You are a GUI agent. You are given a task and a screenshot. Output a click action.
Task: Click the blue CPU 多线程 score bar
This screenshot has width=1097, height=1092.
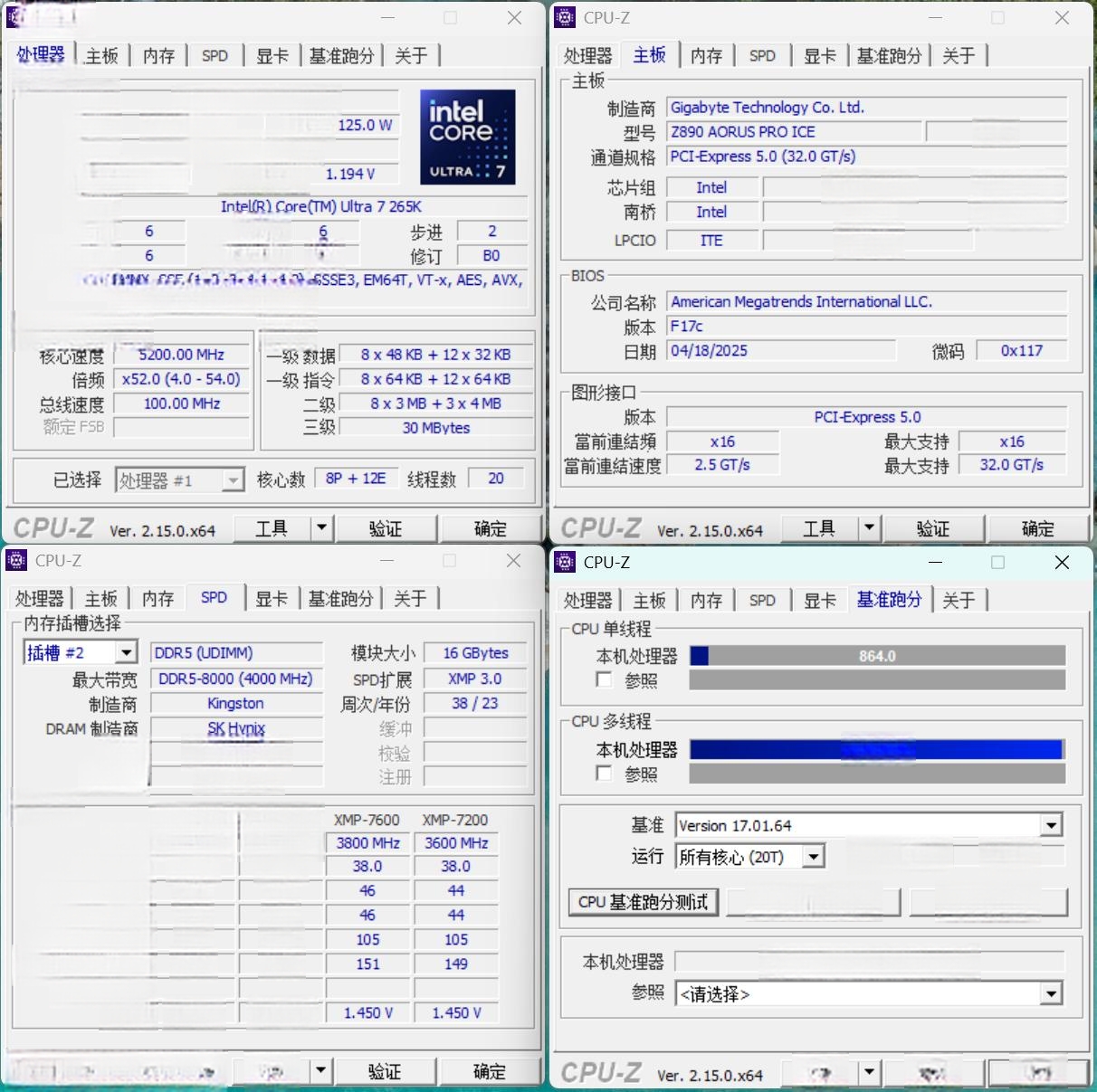pos(877,749)
